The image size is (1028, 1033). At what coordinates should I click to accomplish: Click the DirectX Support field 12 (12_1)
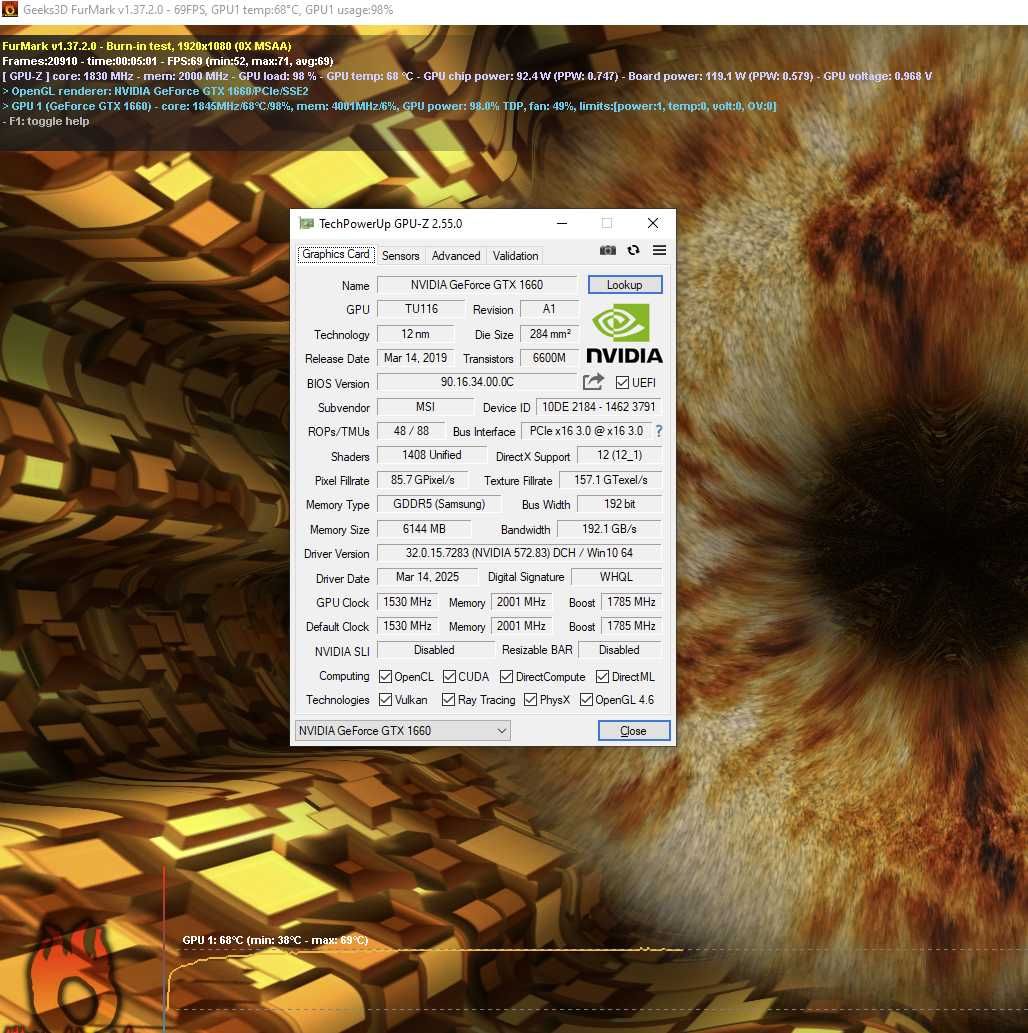click(619, 455)
